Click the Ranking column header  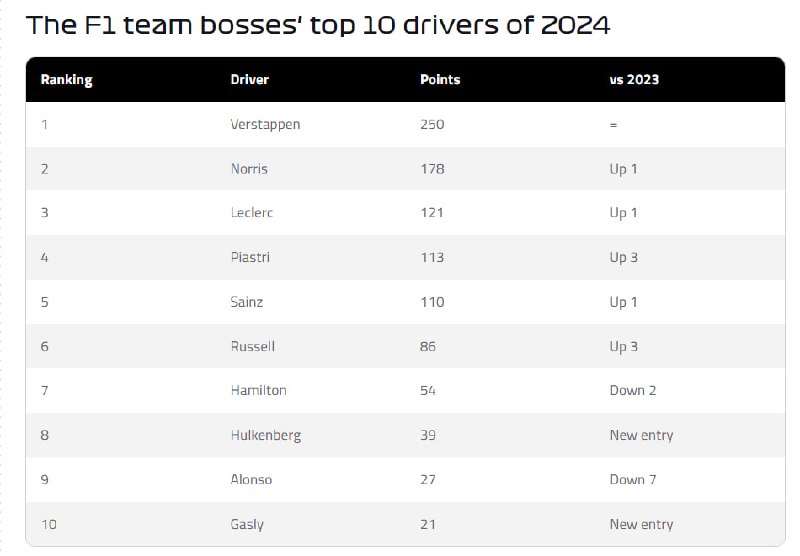(66, 80)
